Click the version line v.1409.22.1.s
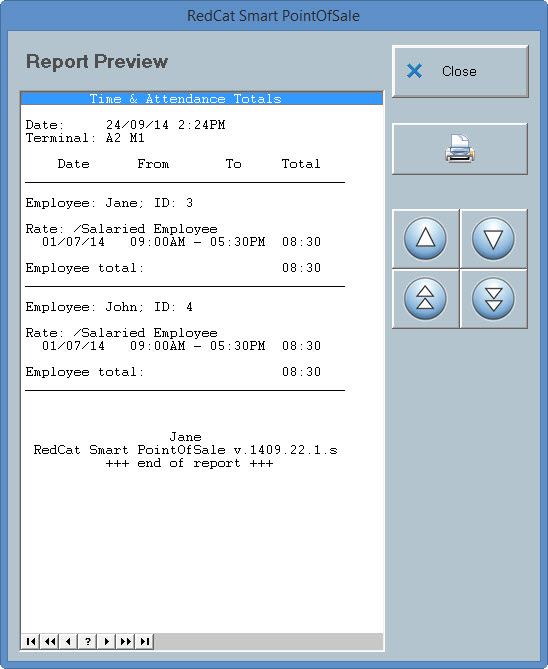The height and width of the screenshot is (669, 548). (x=185, y=450)
